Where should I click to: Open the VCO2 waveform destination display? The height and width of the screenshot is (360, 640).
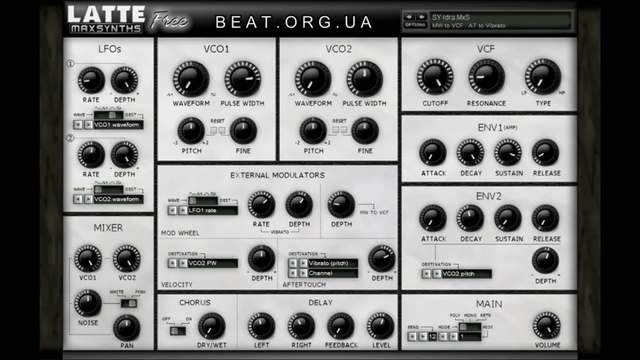(x=118, y=199)
